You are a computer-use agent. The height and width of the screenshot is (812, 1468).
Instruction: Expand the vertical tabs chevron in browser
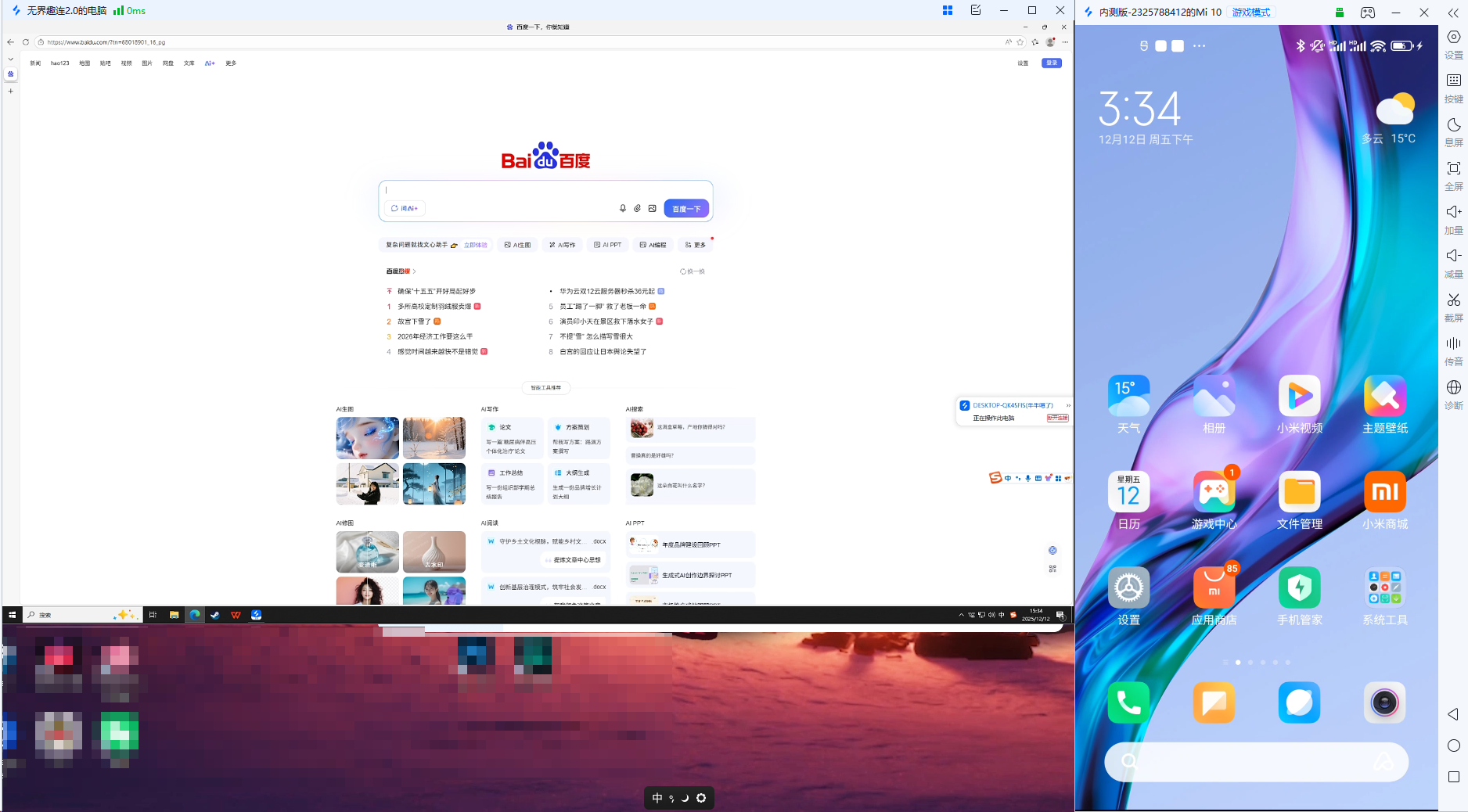(x=11, y=59)
